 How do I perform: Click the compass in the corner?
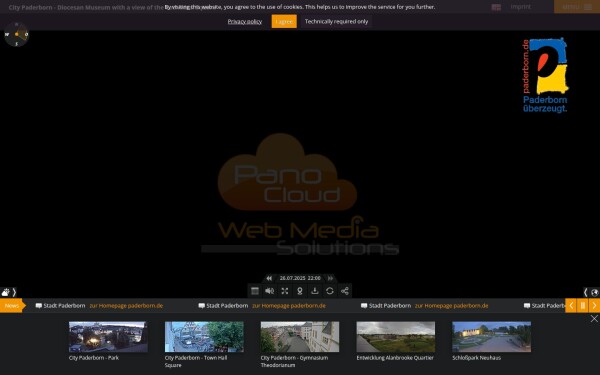(16, 34)
